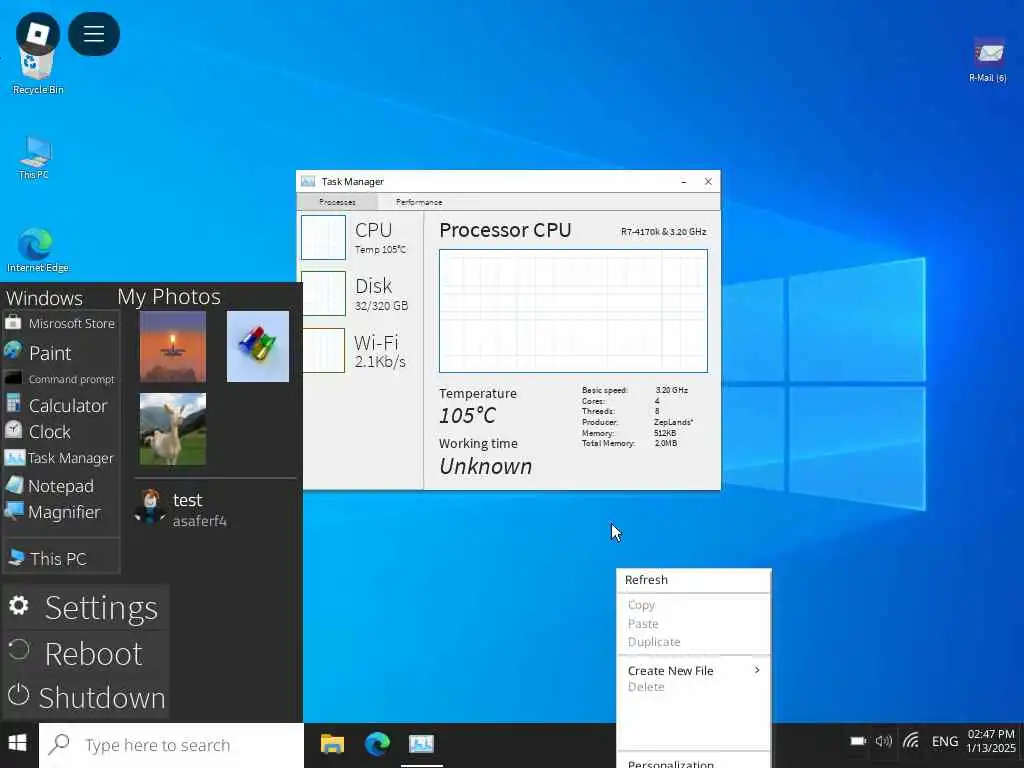Viewport: 1024px width, 768px height.
Task: Select Disk in Task Manager sidebar
Action: coord(358,294)
